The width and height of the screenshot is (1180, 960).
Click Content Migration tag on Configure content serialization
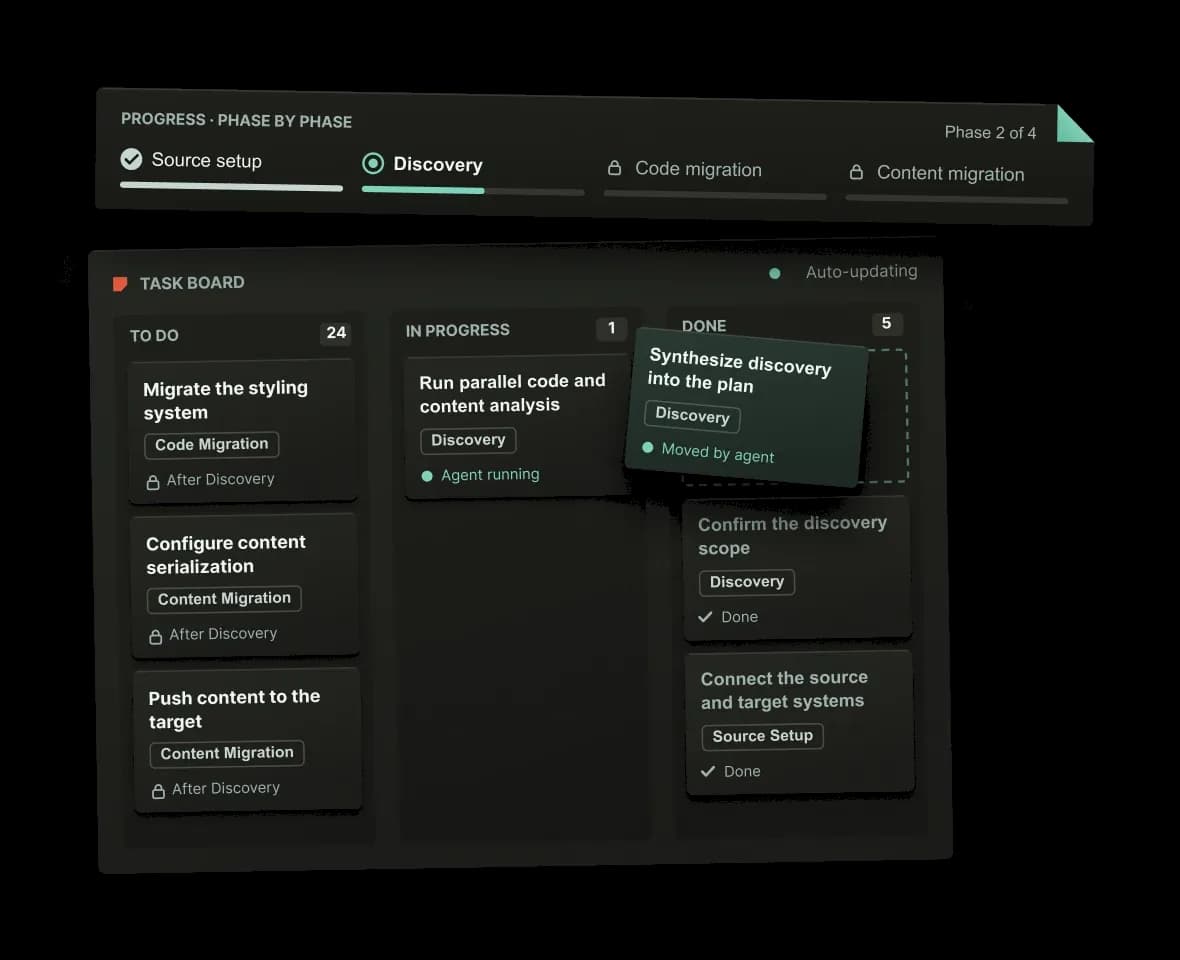(x=224, y=599)
